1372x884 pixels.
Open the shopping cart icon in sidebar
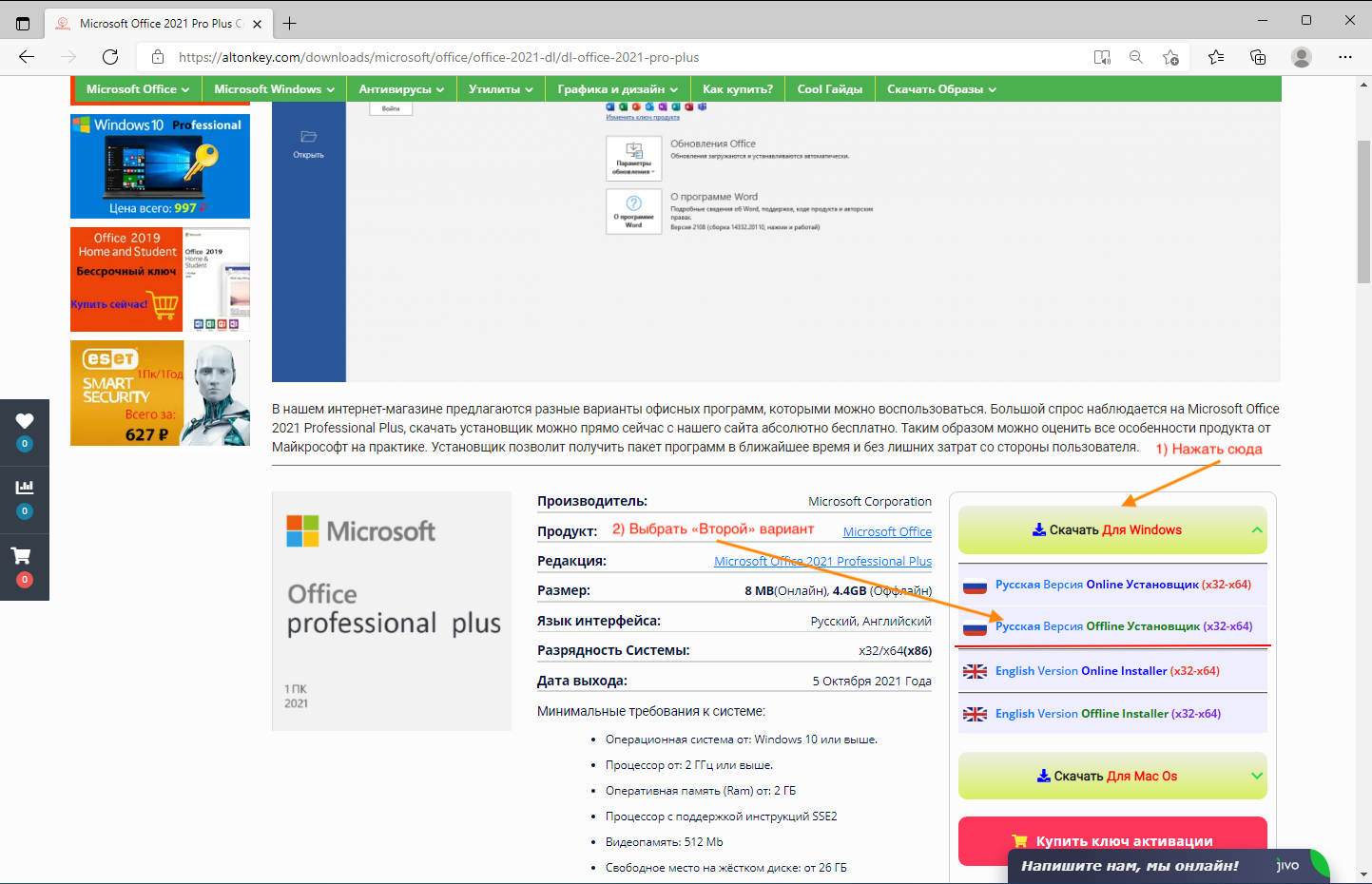pos(21,555)
